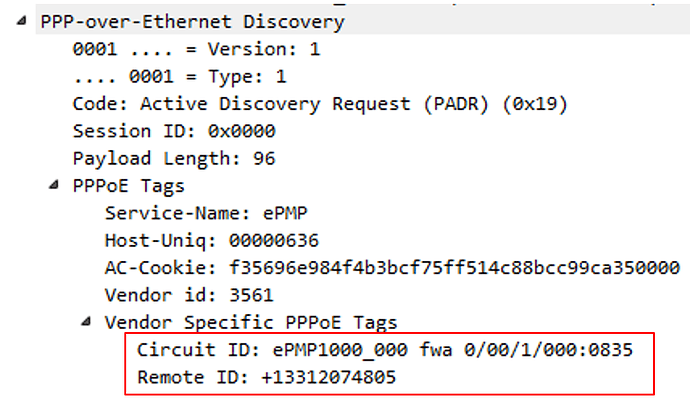This screenshot has height=405, width=690.
Task: Select the Circuit ID ePMP1000 row
Action: click(385, 350)
